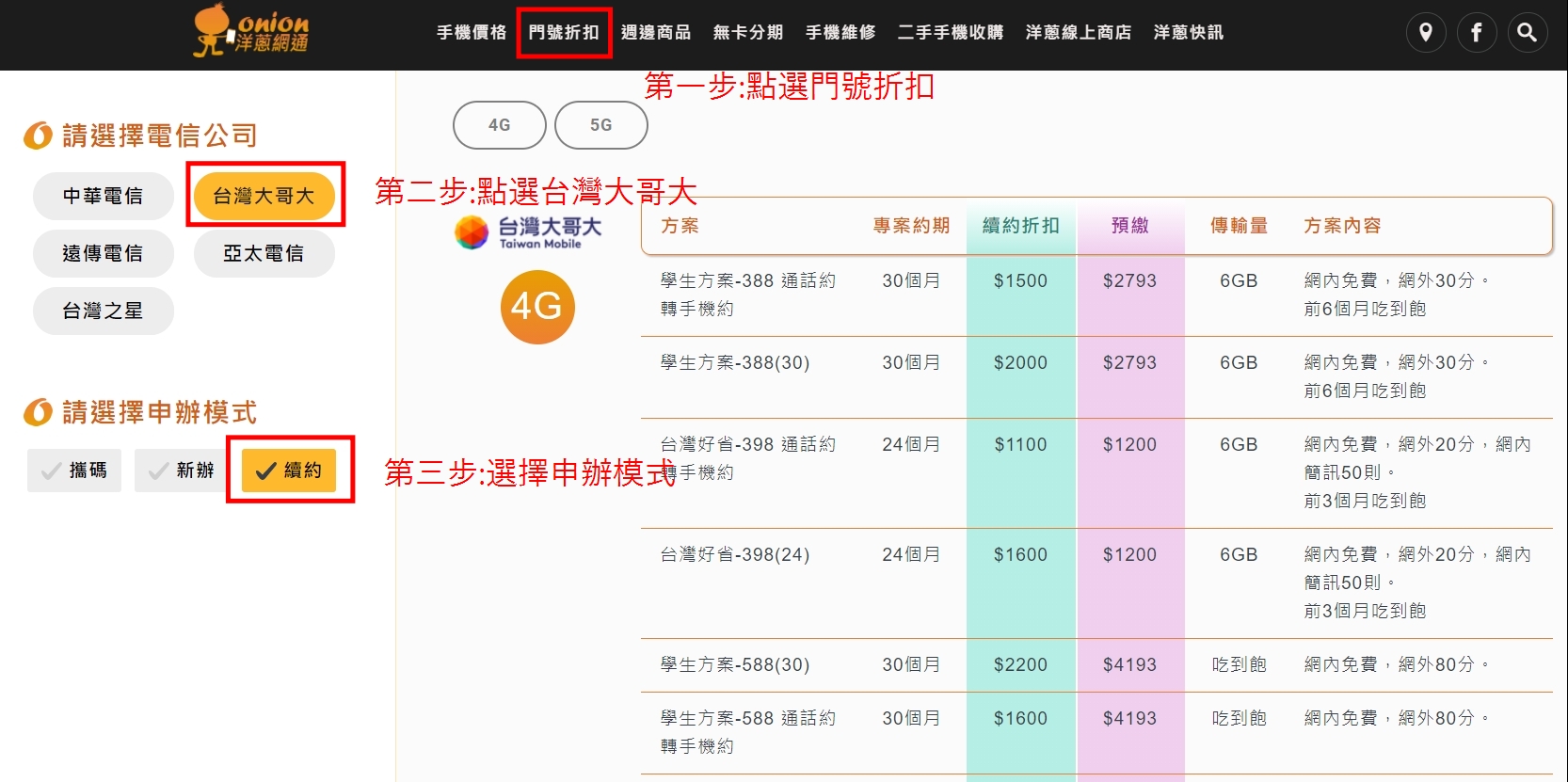Image resolution: width=1568 pixels, height=782 pixels.
Task: Select plan 學生方案-588 通話約轉手機約
Action: 748,732
